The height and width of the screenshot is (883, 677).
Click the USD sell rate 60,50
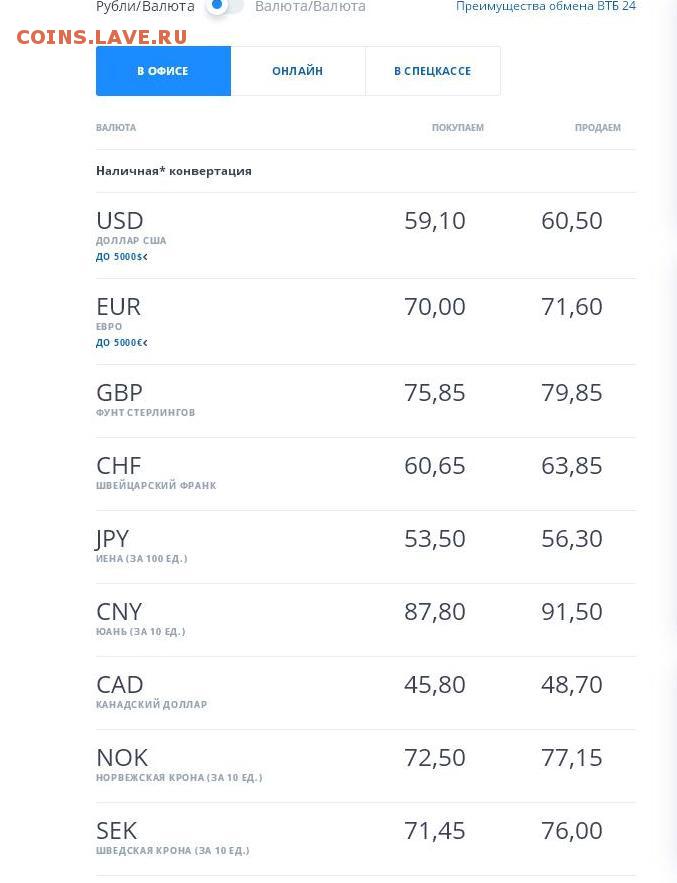click(572, 221)
